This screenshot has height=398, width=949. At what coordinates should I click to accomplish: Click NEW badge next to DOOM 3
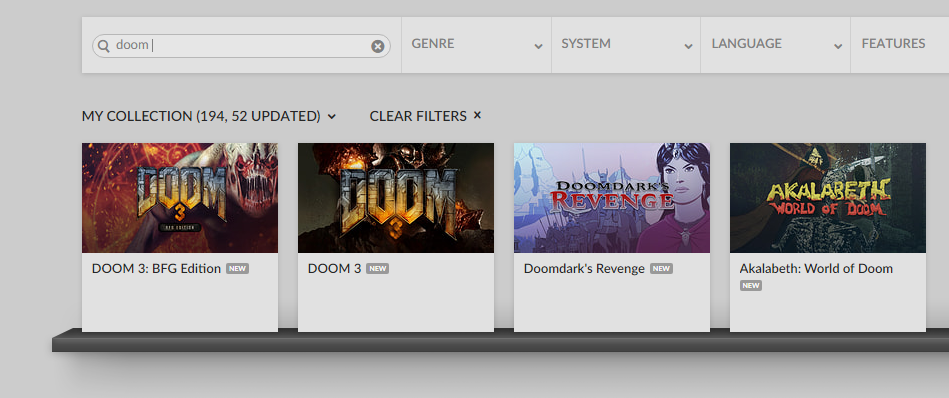pos(378,269)
